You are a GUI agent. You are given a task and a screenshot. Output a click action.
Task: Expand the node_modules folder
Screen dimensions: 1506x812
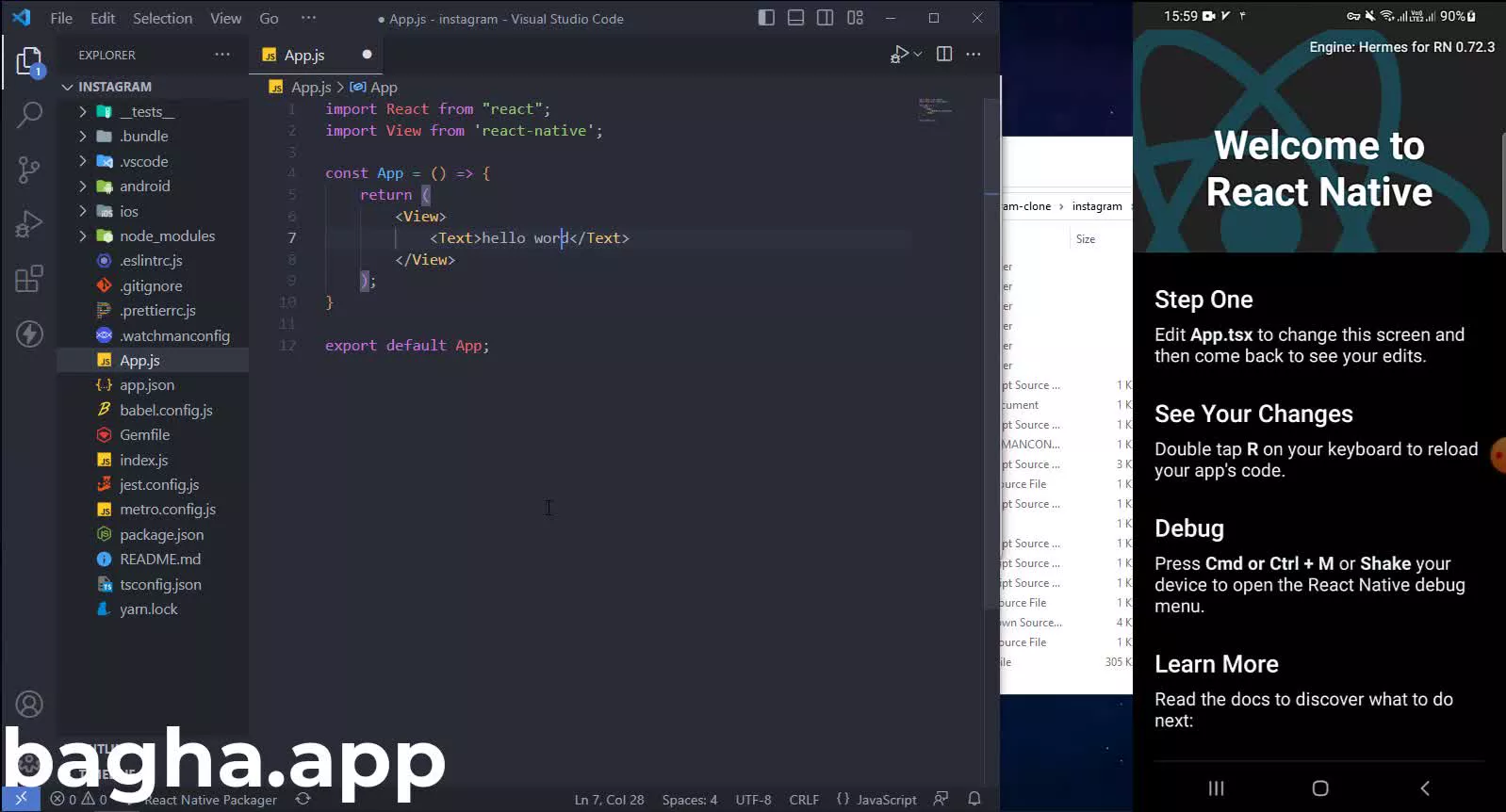[x=153, y=235]
